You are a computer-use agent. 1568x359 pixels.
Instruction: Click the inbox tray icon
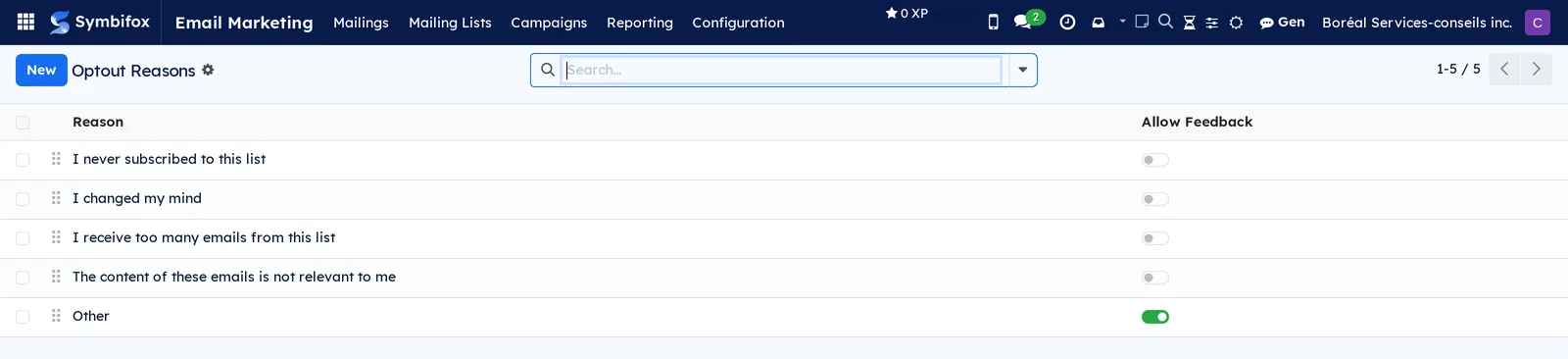(x=1098, y=22)
